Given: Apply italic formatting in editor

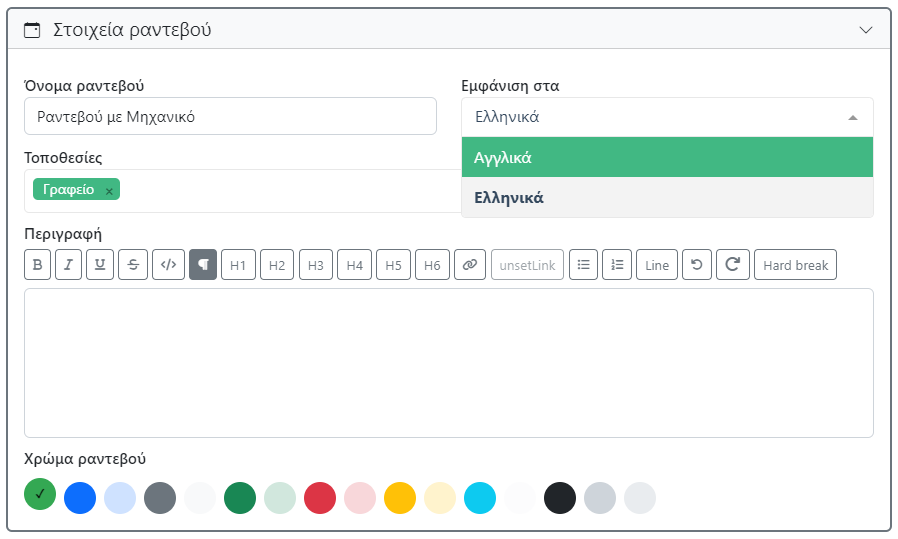Looking at the screenshot, I should pyautogui.click(x=68, y=265).
